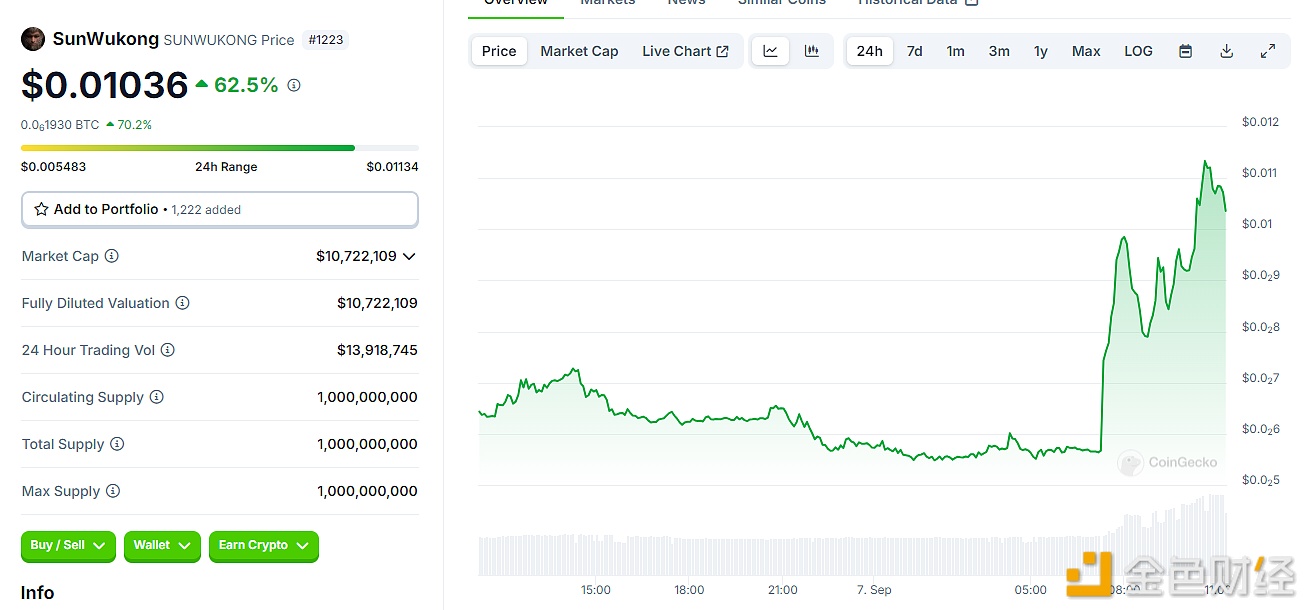Download chart data icon
Image resolution: width=1308 pixels, height=610 pixels.
click(x=1227, y=51)
